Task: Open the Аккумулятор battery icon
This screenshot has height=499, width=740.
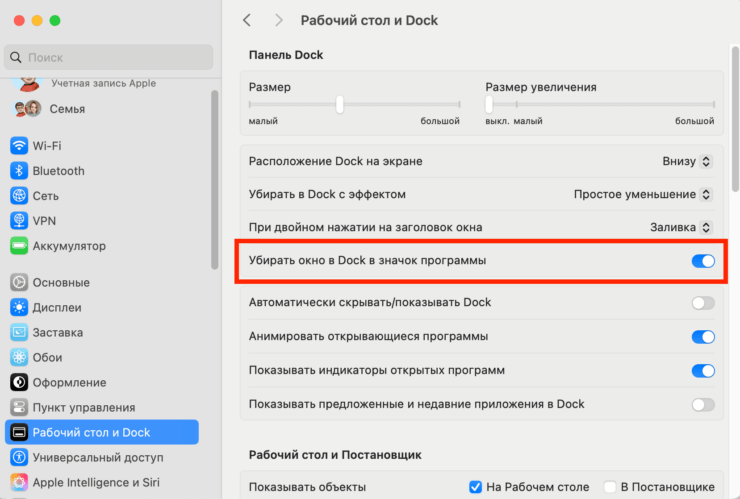Action: 19,245
